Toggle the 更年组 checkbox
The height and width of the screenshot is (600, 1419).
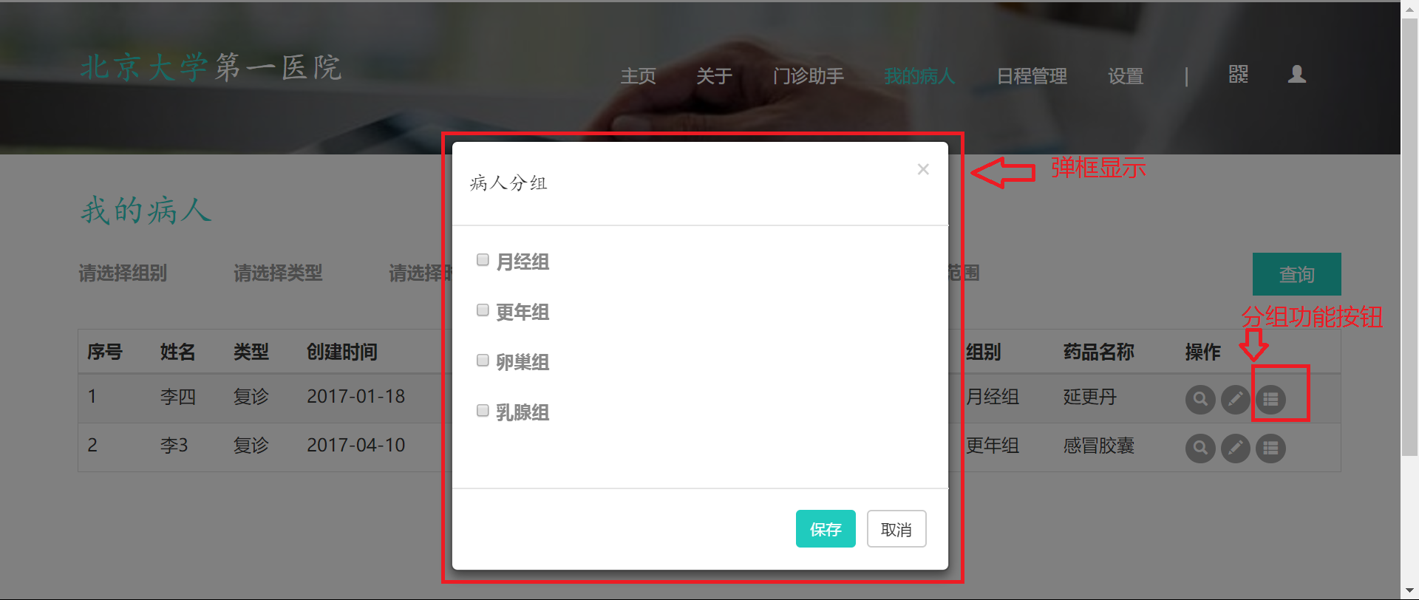point(483,310)
